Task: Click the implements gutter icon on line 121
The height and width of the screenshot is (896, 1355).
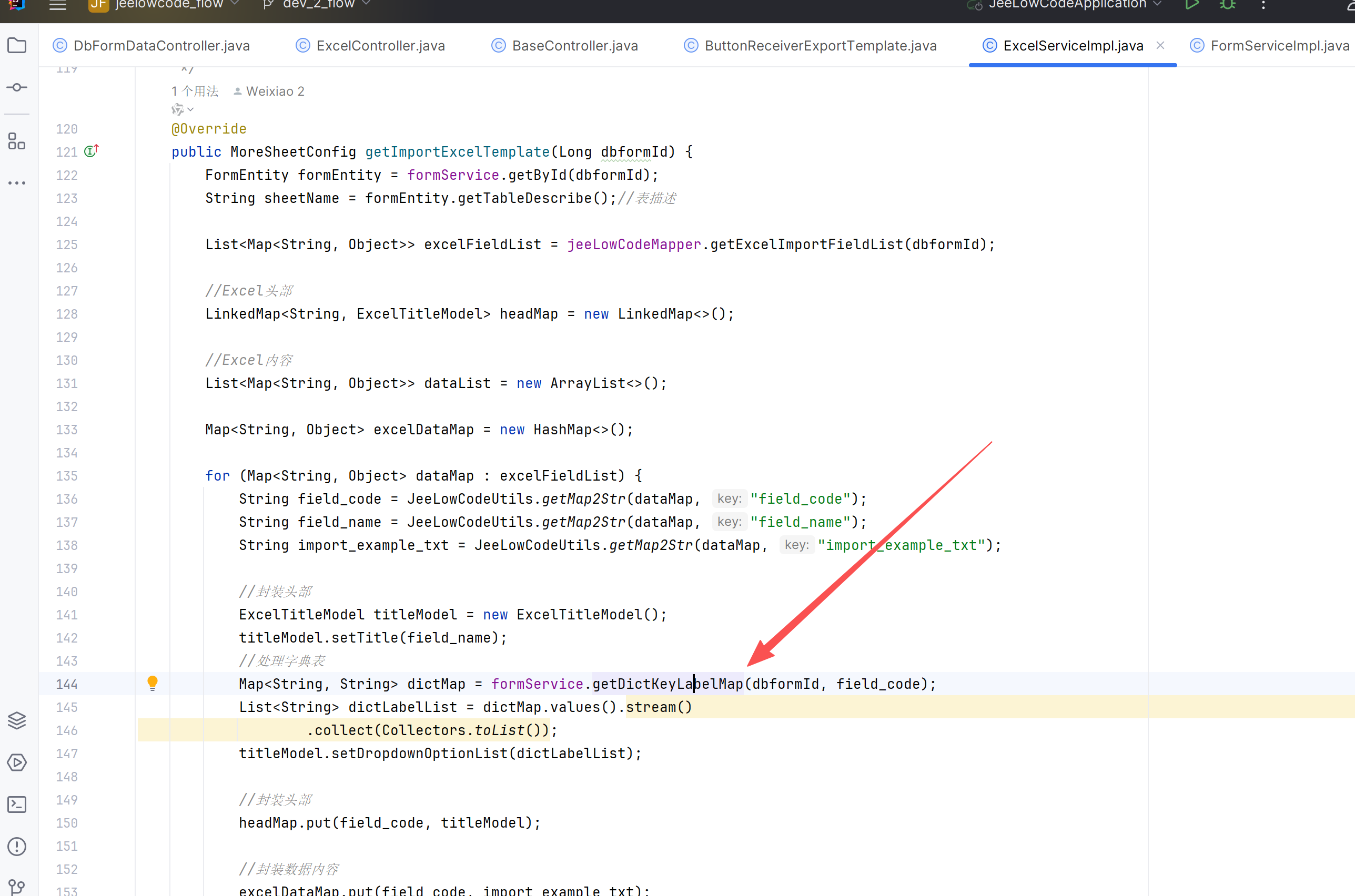Action: pyautogui.click(x=91, y=151)
